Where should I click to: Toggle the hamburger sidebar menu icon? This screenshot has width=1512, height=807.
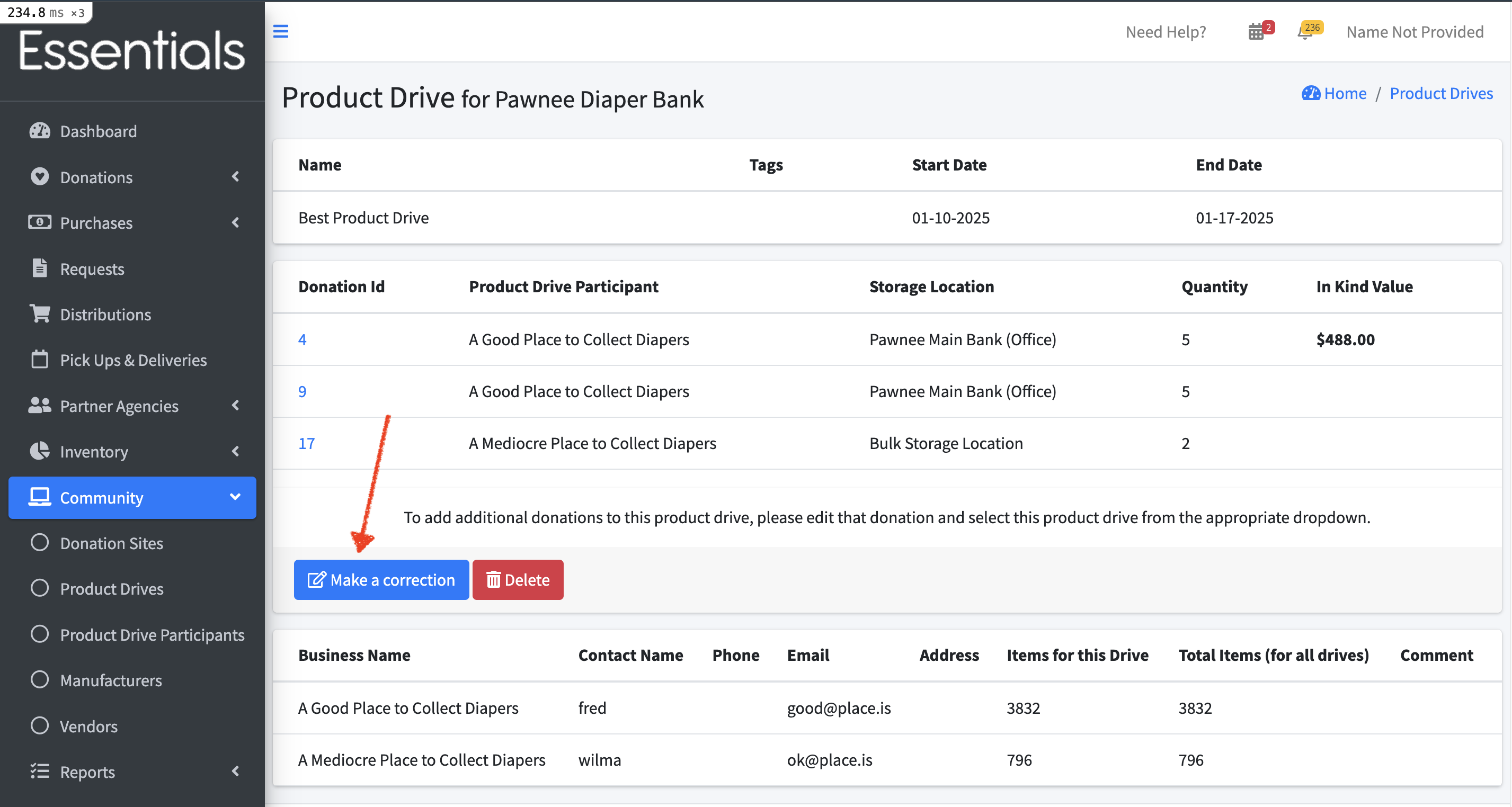point(281,31)
